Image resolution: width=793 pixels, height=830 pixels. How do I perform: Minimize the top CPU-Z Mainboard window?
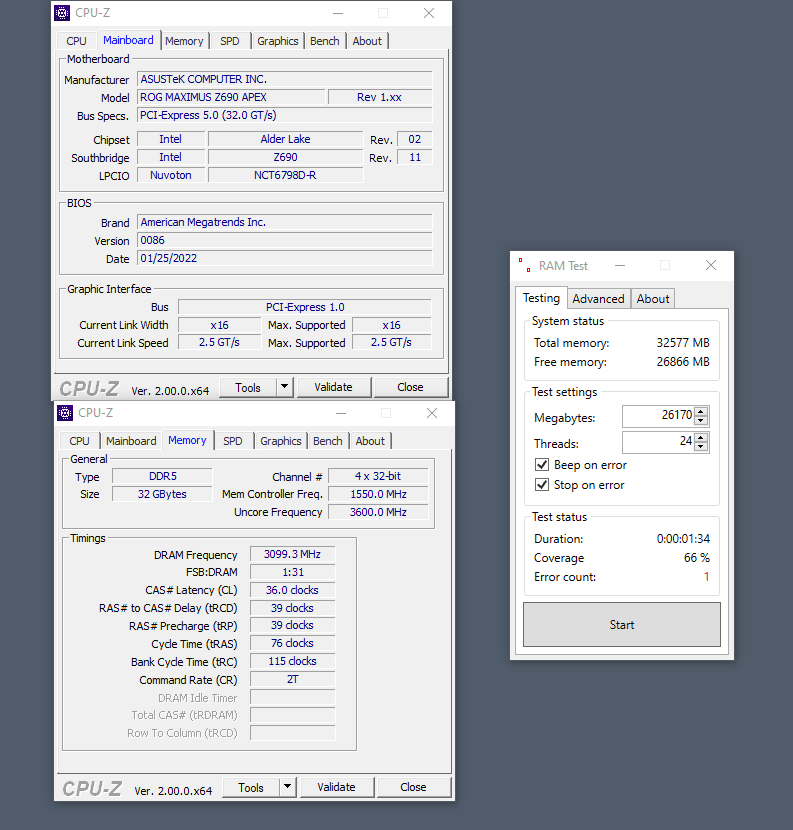(338, 13)
